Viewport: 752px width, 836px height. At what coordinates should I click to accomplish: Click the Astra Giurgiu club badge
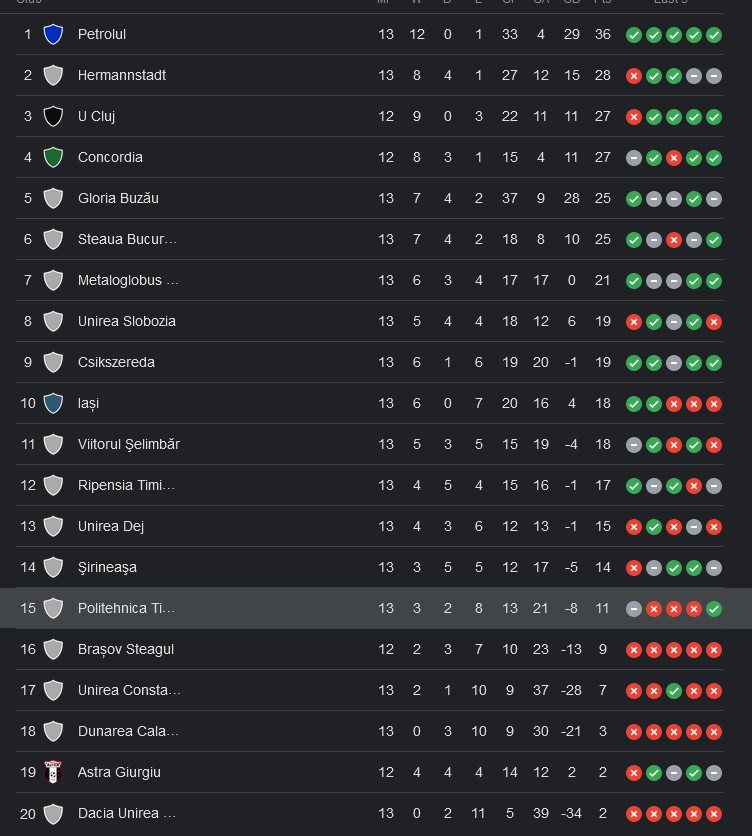coord(53,772)
